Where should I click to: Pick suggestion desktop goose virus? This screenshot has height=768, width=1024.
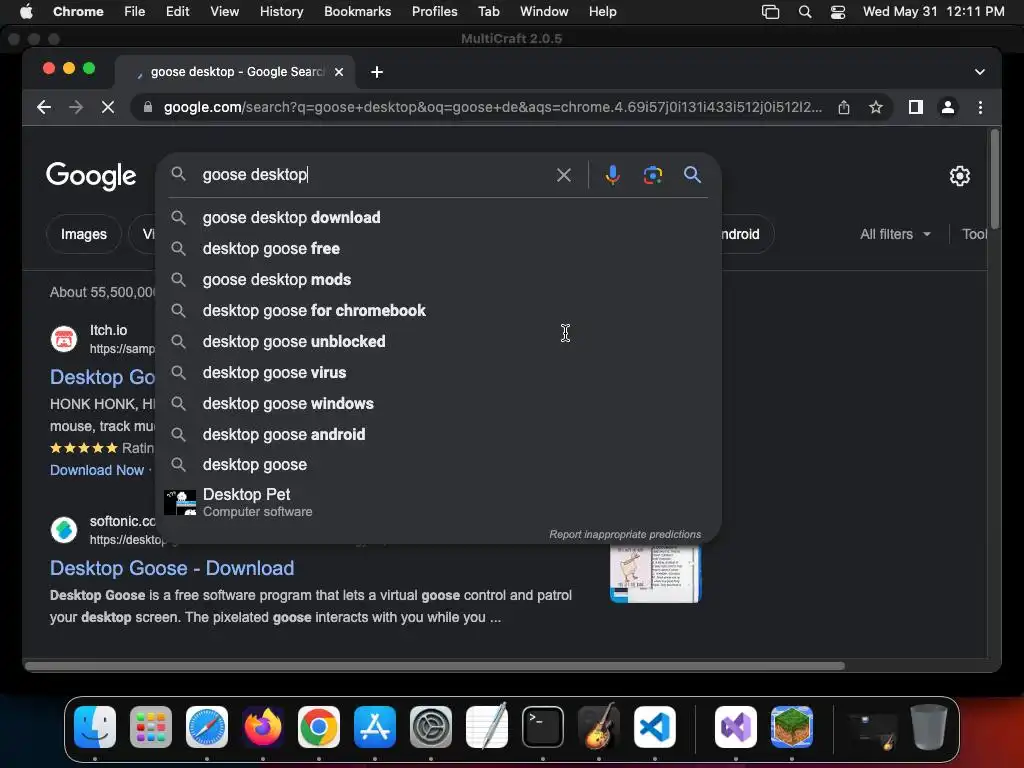(x=438, y=372)
